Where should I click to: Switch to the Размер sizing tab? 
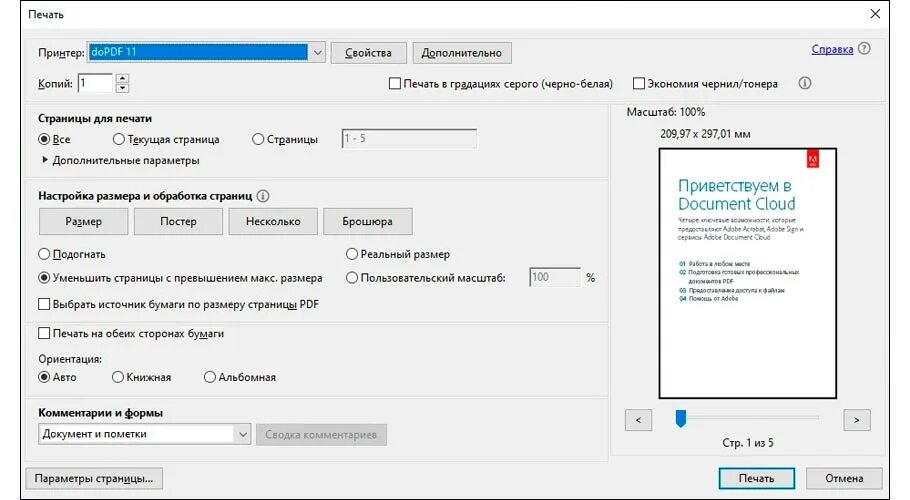84,222
